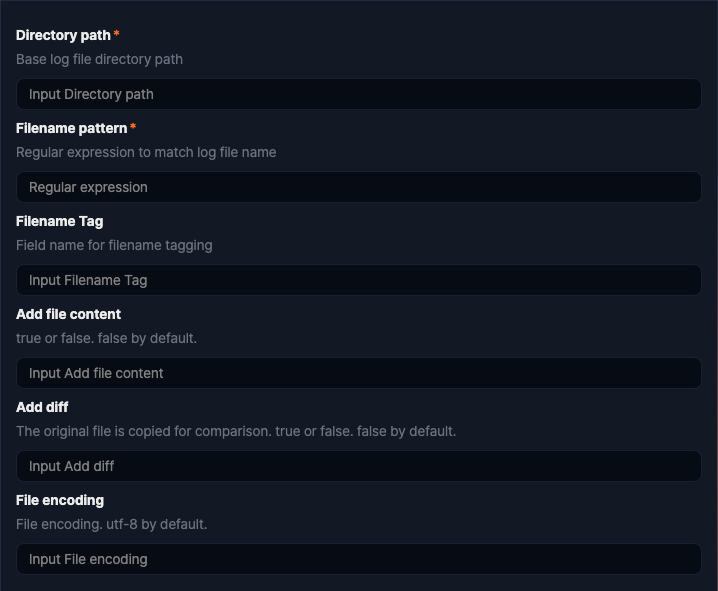Click the required asterisk beside Directory path
Viewport: 718px width, 591px height.
(117, 34)
